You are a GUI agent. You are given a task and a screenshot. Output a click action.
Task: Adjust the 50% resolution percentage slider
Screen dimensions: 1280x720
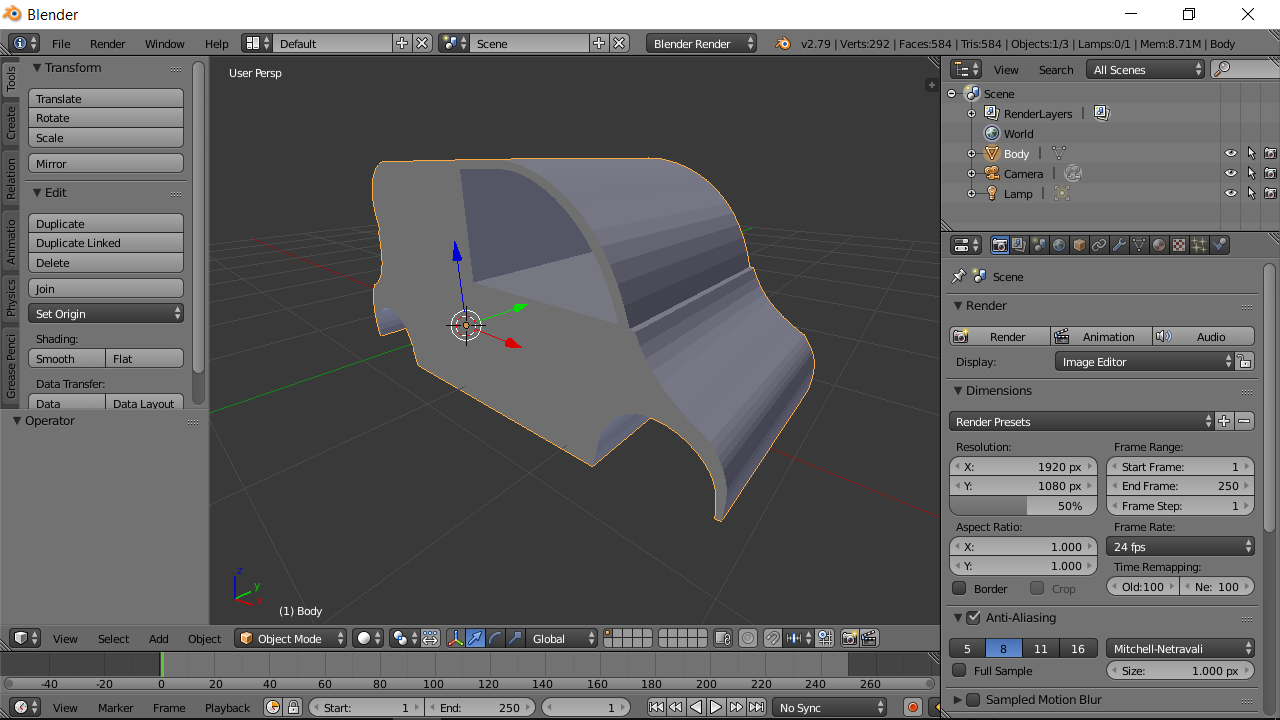(1023, 506)
